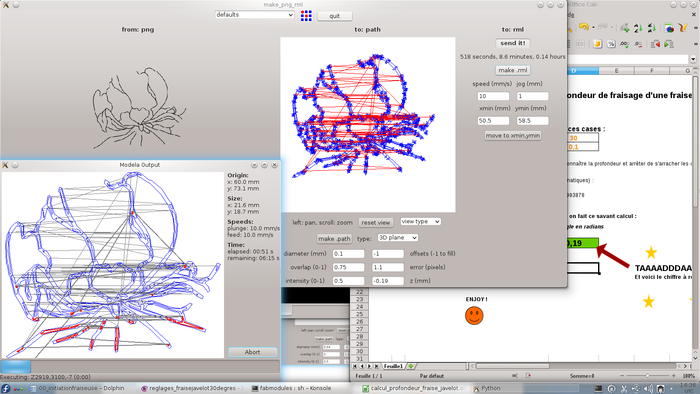
Task: Click the currency number format icon
Action: 597,44
